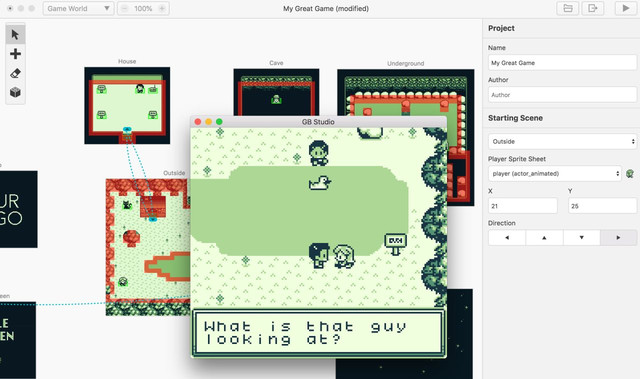Select the House scene thumbnail
The width and height of the screenshot is (640, 379).
(127, 106)
